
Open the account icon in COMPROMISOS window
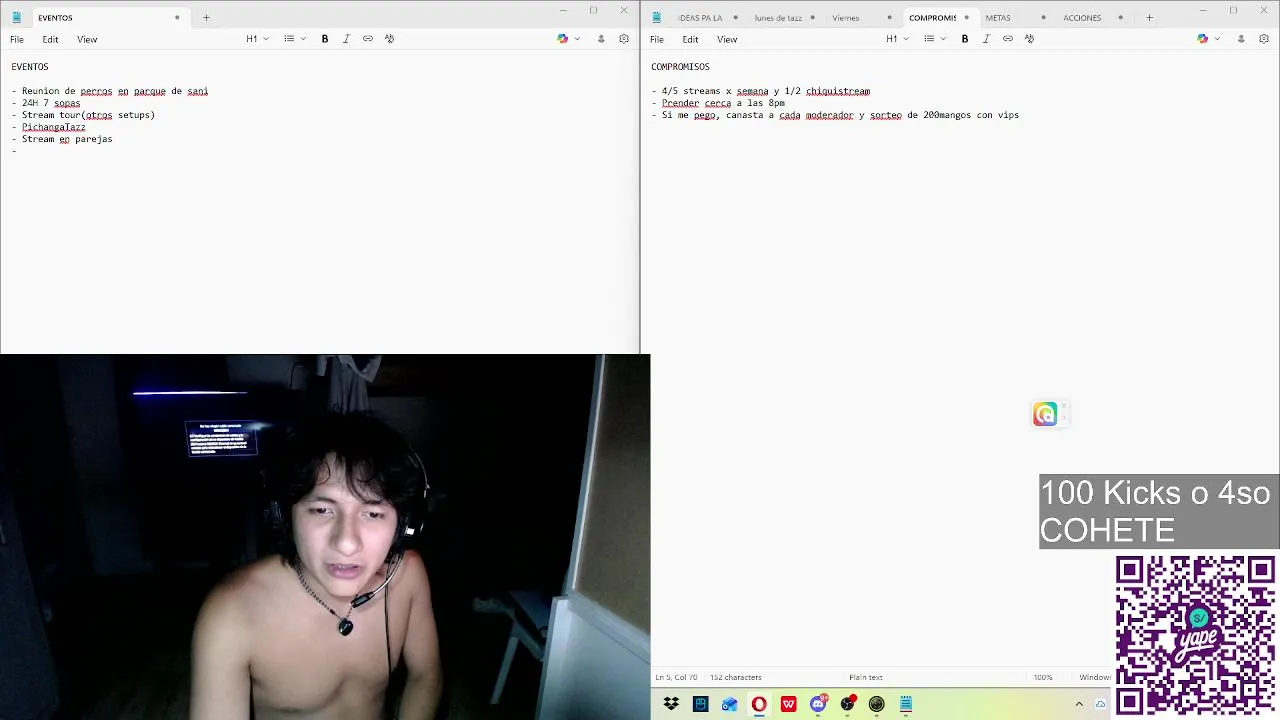click(x=1241, y=39)
